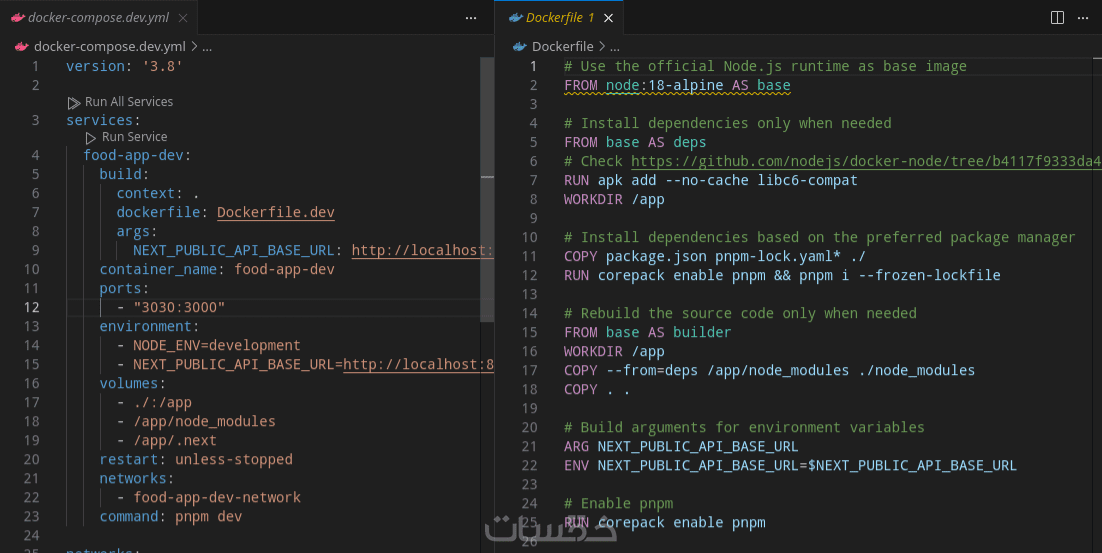
Task: Open more actions menu for right editor group
Action: point(1083,18)
